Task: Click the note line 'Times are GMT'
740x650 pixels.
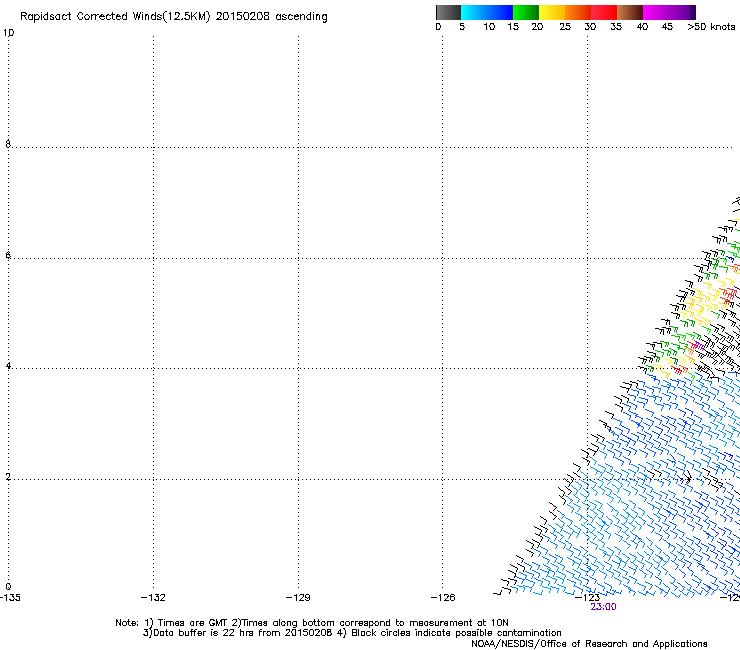Action: pyautogui.click(x=193, y=623)
